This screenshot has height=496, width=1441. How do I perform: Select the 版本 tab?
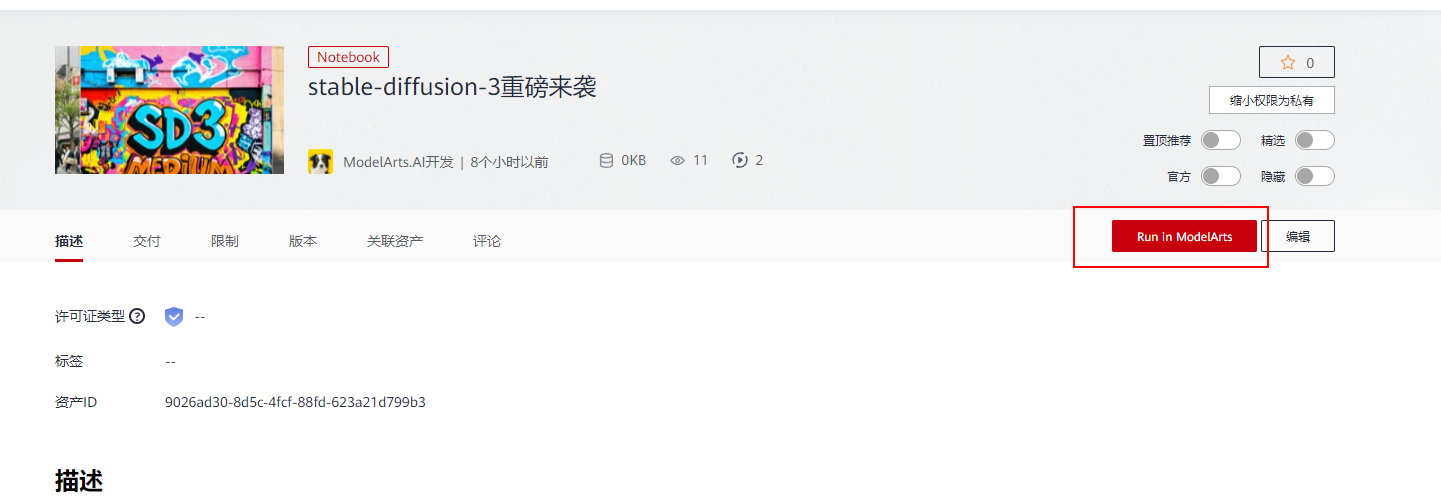[302, 241]
